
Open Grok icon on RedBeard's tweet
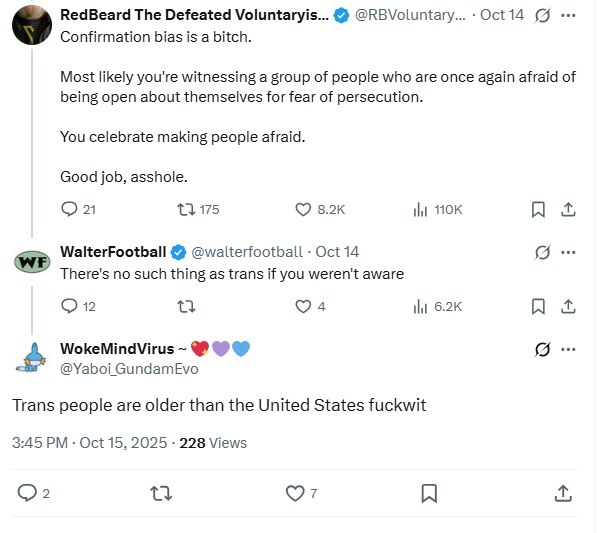pos(542,16)
